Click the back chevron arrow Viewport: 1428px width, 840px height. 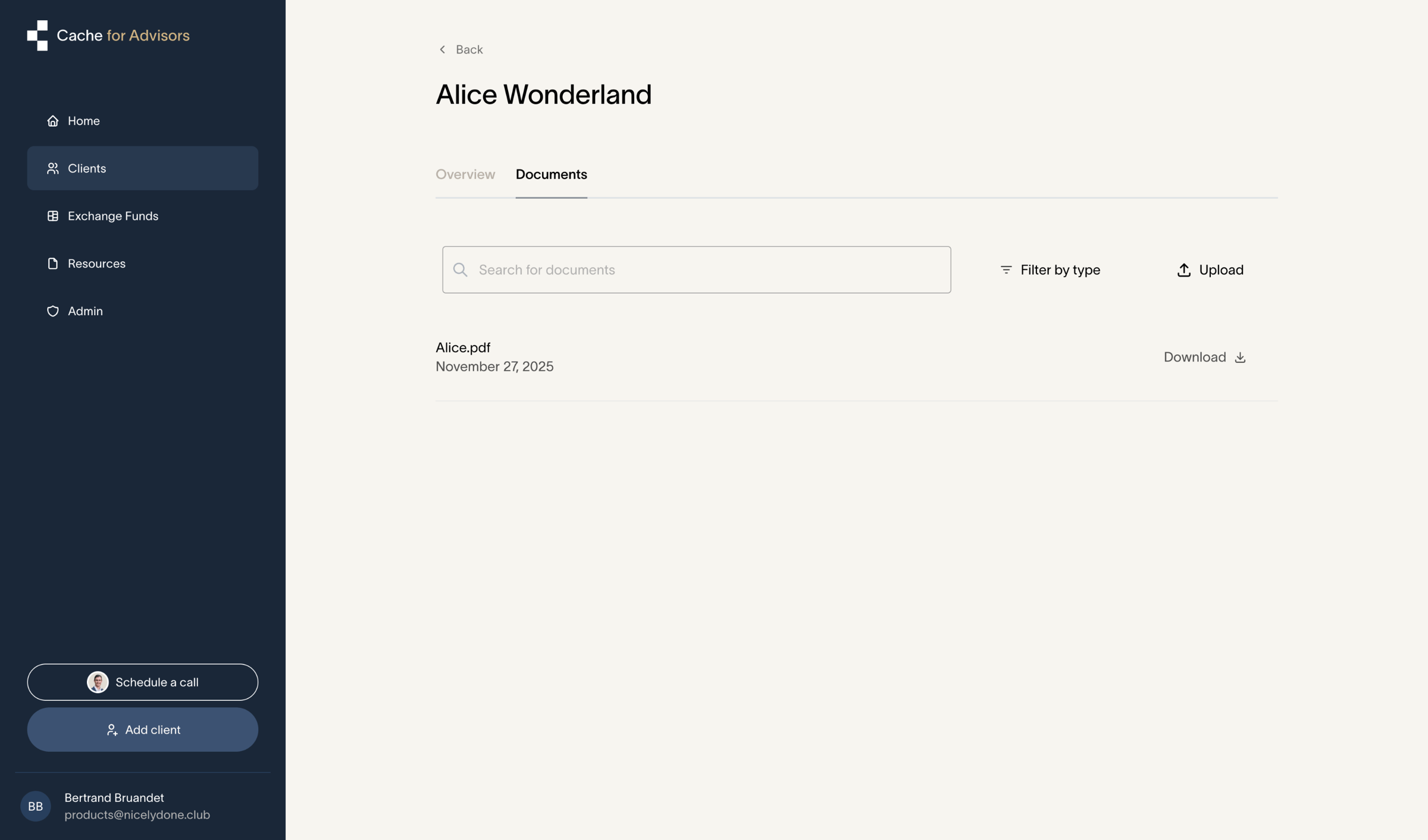point(442,49)
